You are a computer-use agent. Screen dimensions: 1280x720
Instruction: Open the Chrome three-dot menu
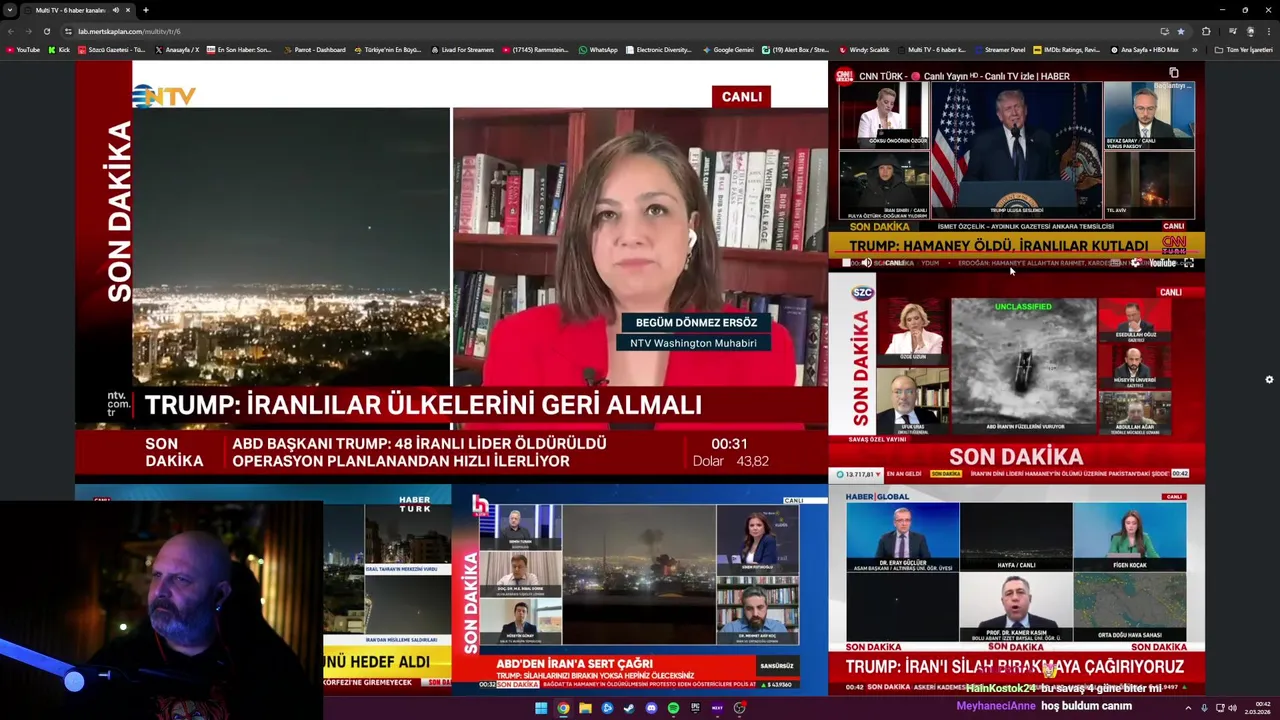1268,31
